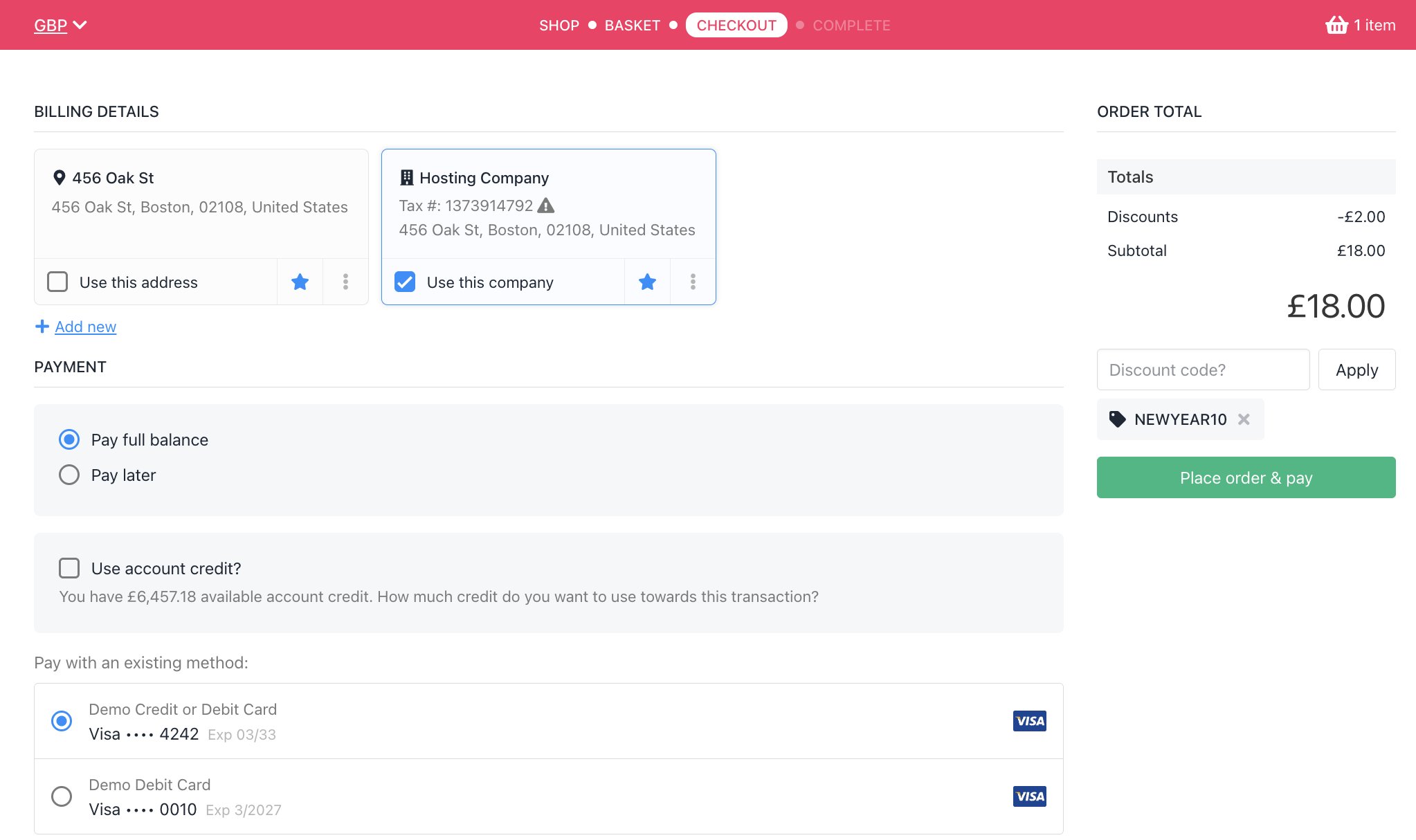Open the GBP currency dropdown
Image resolution: width=1416 pixels, height=840 pixels.
pyautogui.click(x=60, y=25)
